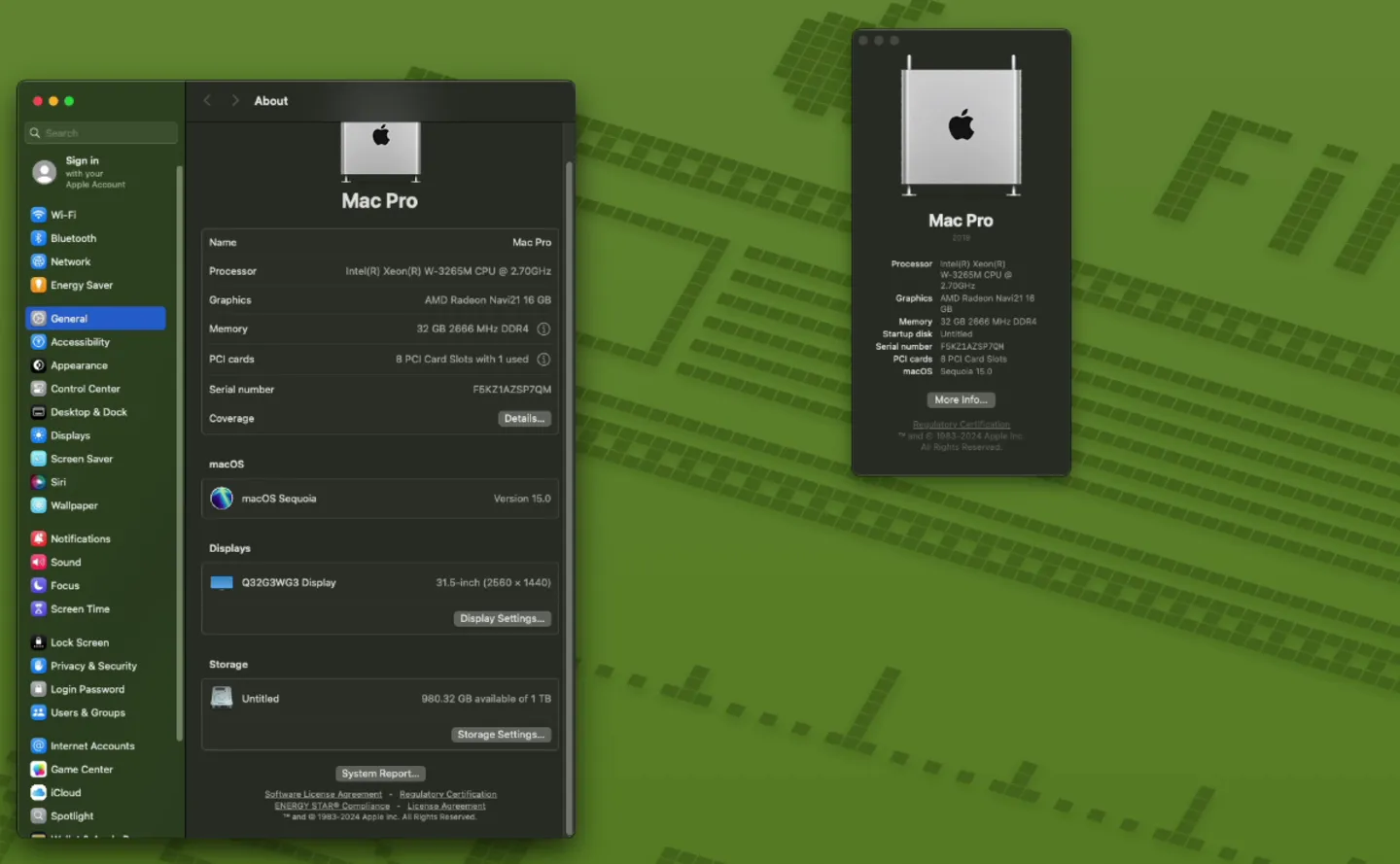Viewport: 1400px width, 864px height.
Task: Open Notifications settings
Action: (80, 538)
